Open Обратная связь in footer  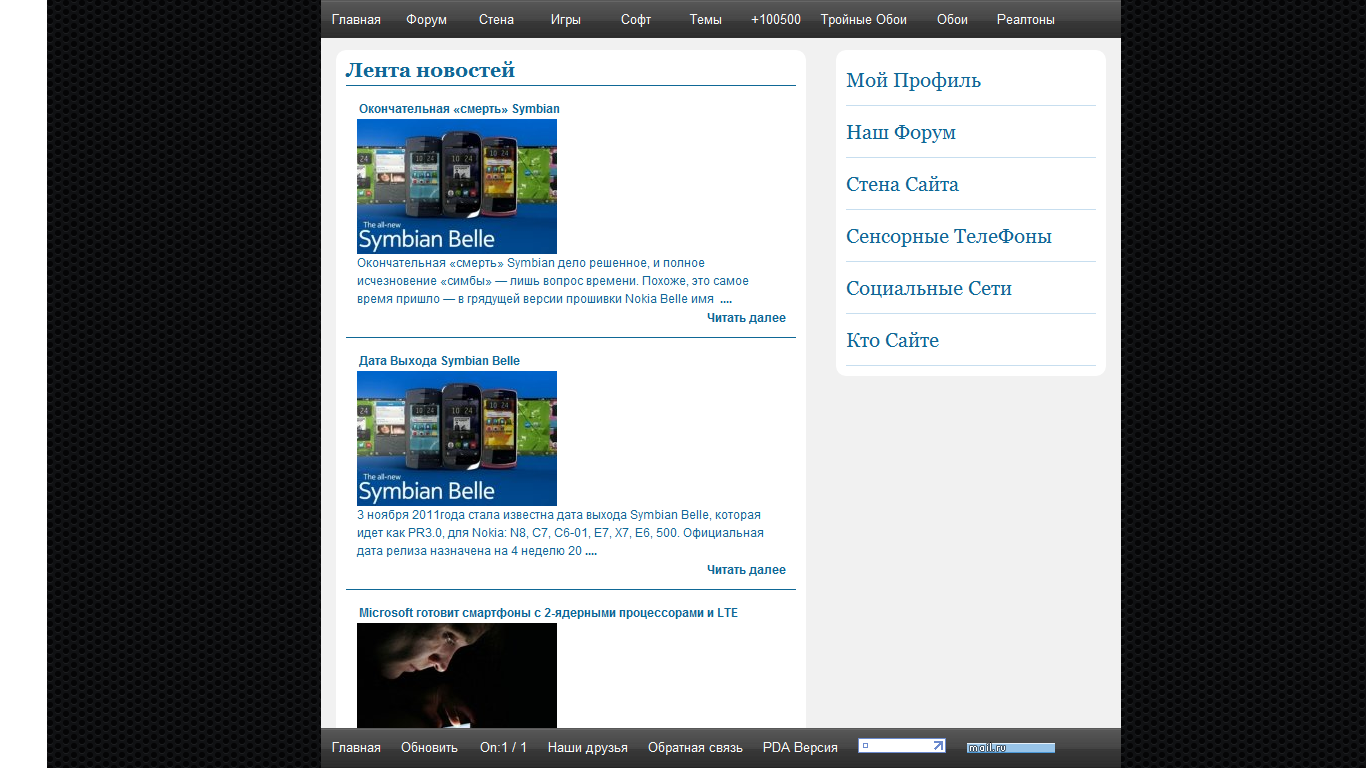(x=695, y=747)
